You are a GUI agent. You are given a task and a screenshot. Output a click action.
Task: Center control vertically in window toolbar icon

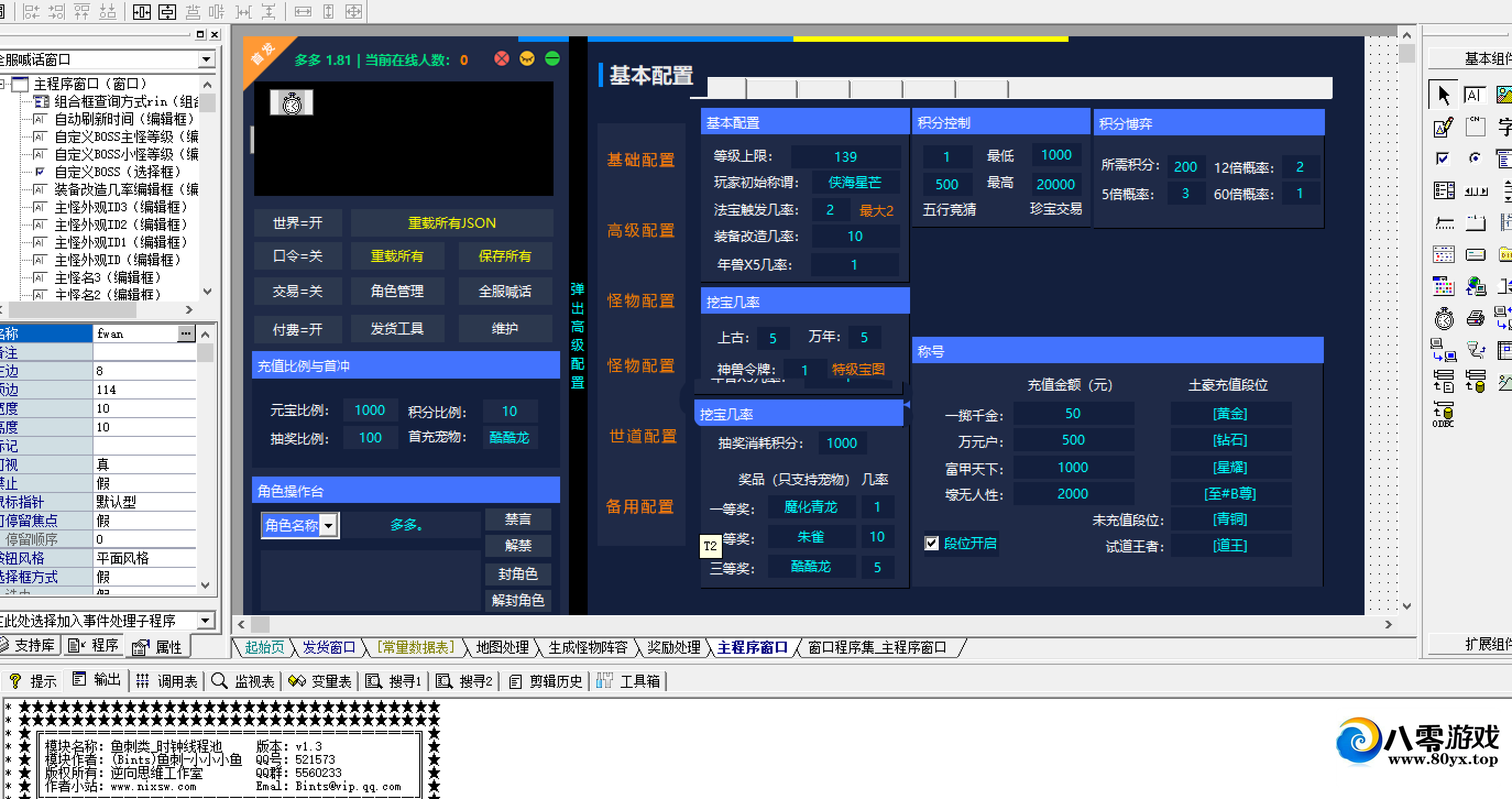click(167, 11)
